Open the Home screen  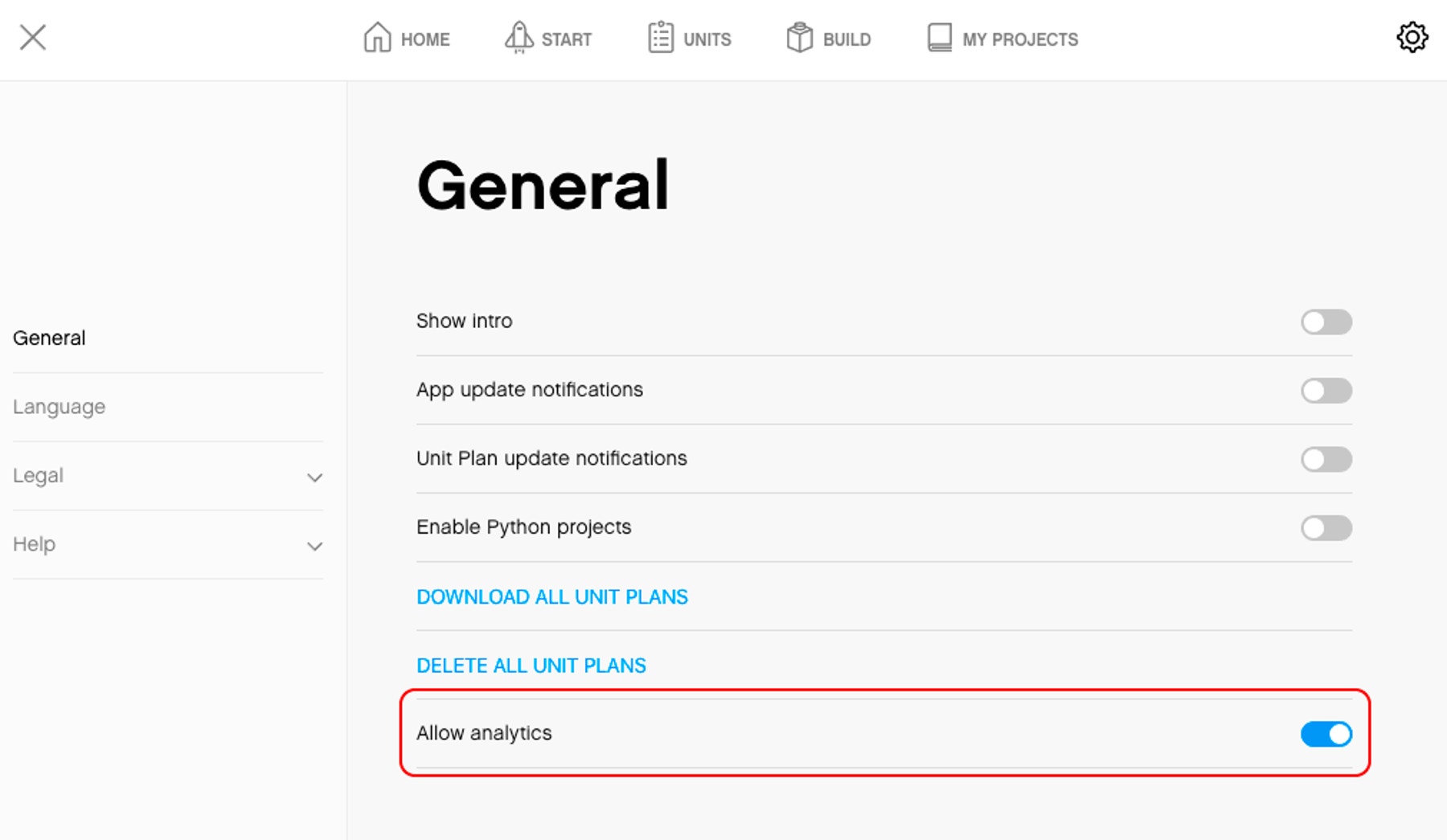404,38
